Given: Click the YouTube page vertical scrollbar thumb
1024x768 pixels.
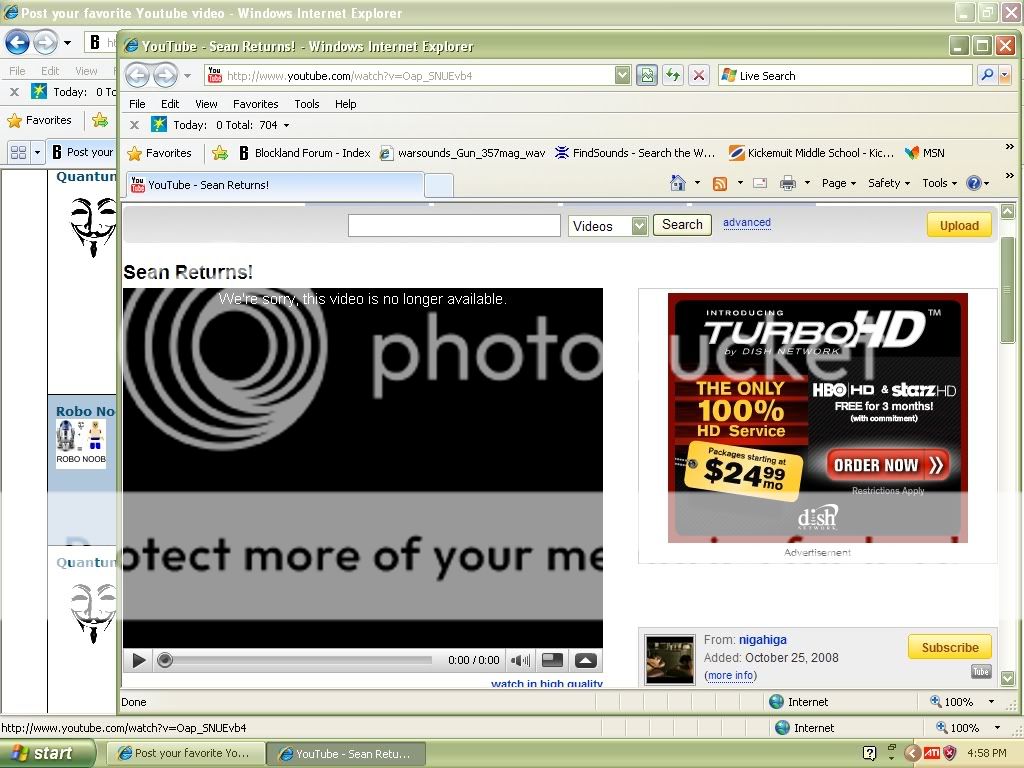Looking at the screenshot, I should [x=1007, y=289].
